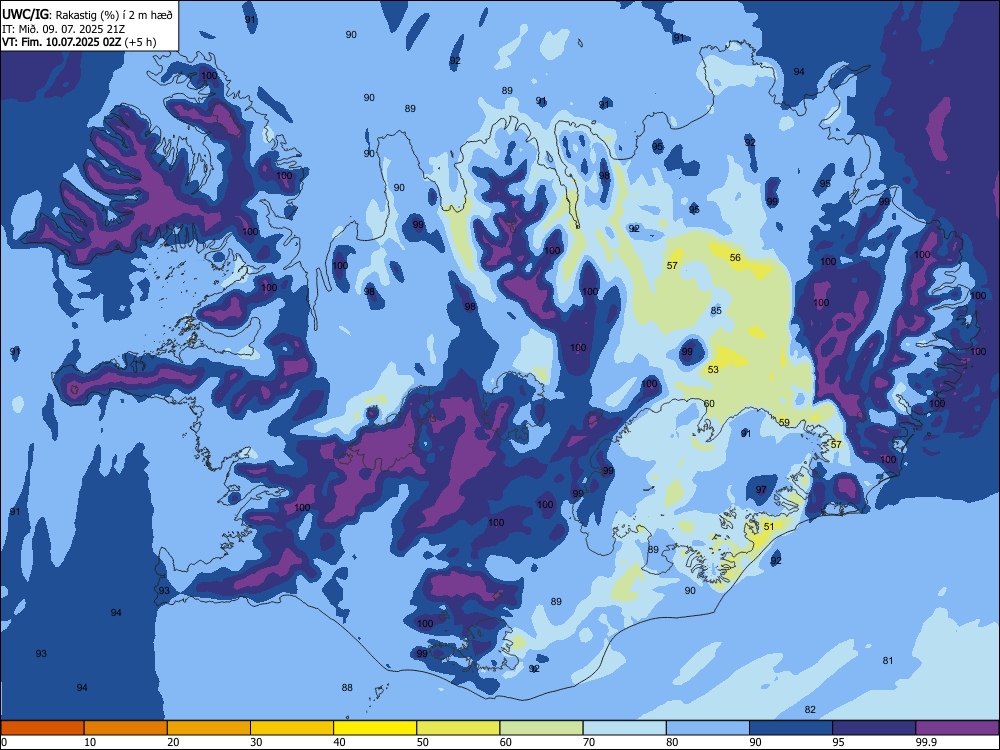Click the '97' humidity value on the map
The height and width of the screenshot is (750, 1000).
(761, 489)
